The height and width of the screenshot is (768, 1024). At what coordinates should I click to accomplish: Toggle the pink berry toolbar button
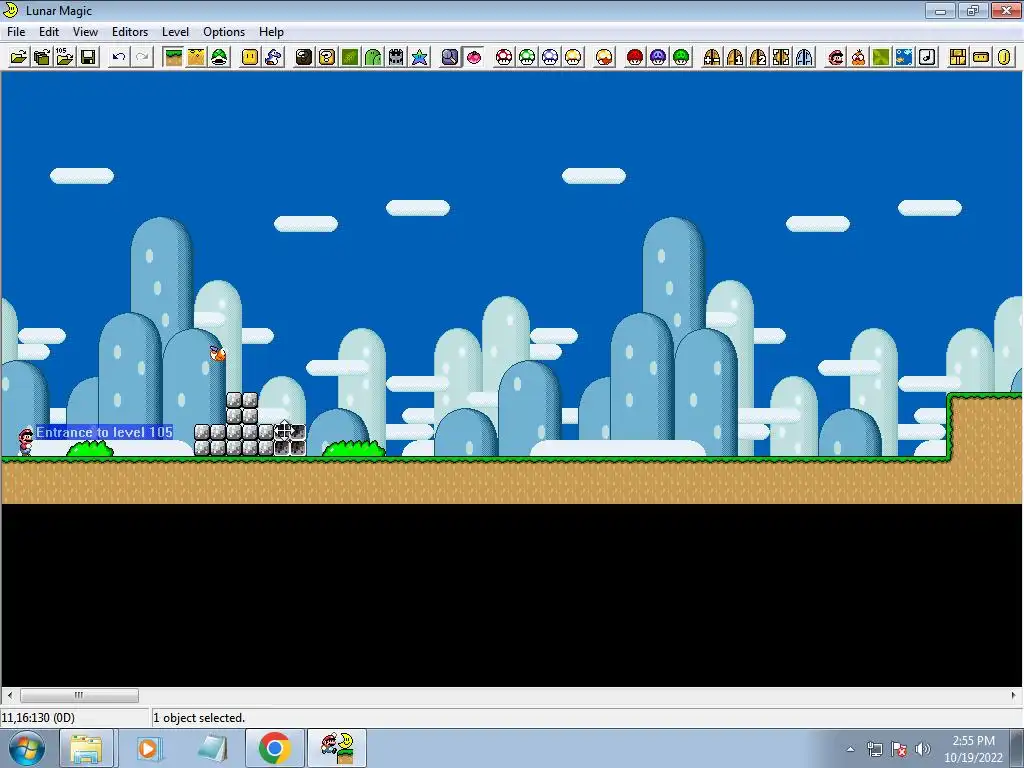[x=473, y=57]
